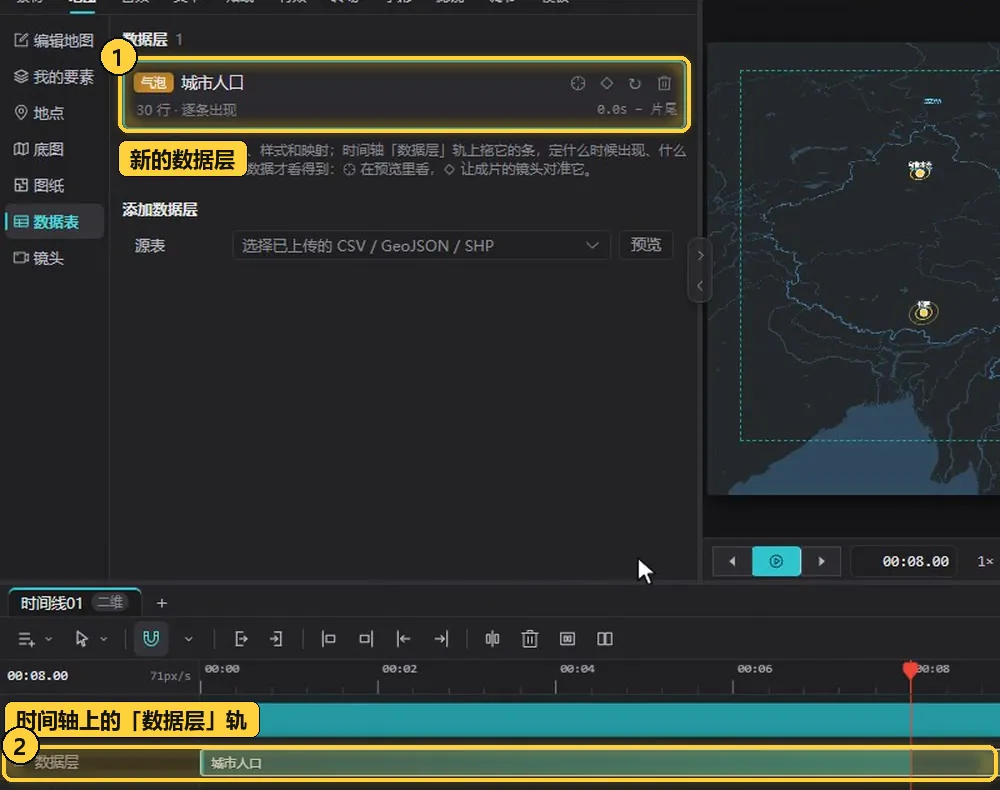Add a new timeline with the plus button
Viewport: 1000px width, 790px height.
click(x=161, y=603)
